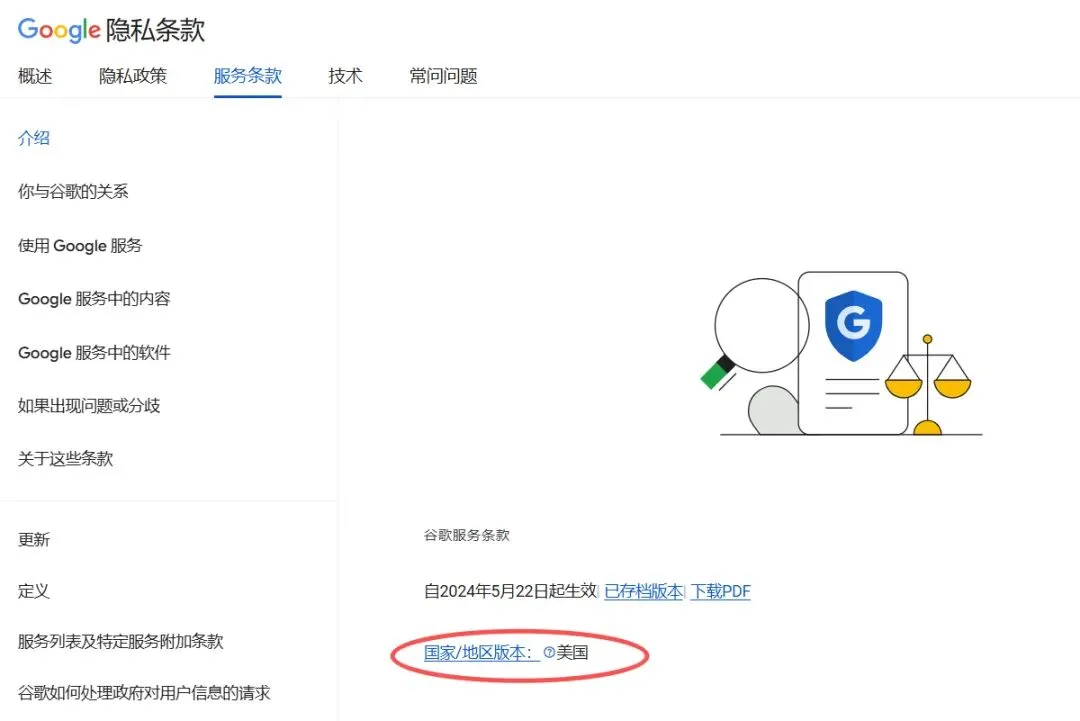Click the Google logo in header

click(59, 30)
